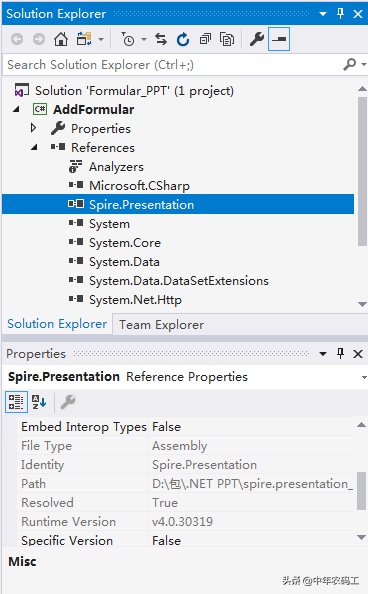This screenshot has width=368, height=594.
Task: Collapse the References tree node
Action: pyautogui.click(x=34, y=147)
